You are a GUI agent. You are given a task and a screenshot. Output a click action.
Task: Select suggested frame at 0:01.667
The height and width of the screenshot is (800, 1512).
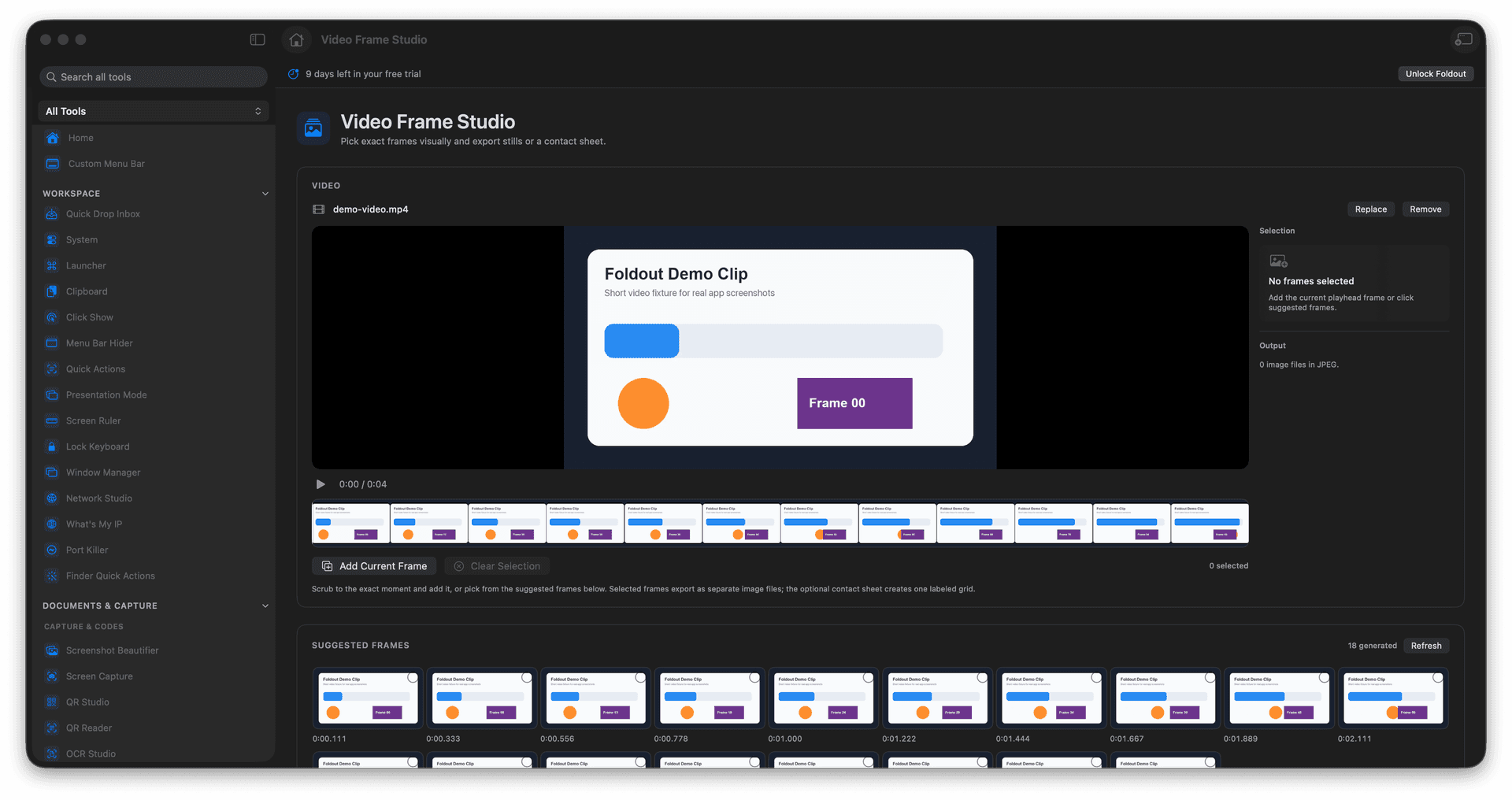(1165, 698)
